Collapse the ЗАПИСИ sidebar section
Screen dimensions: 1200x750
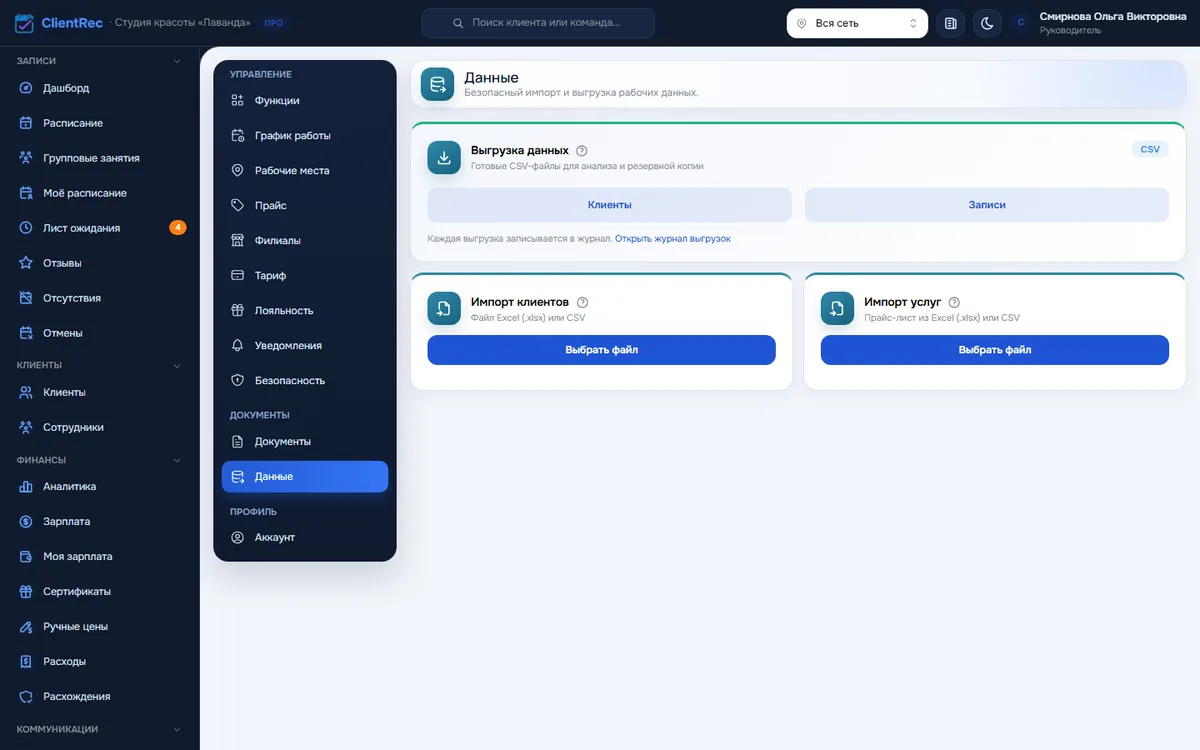177,61
